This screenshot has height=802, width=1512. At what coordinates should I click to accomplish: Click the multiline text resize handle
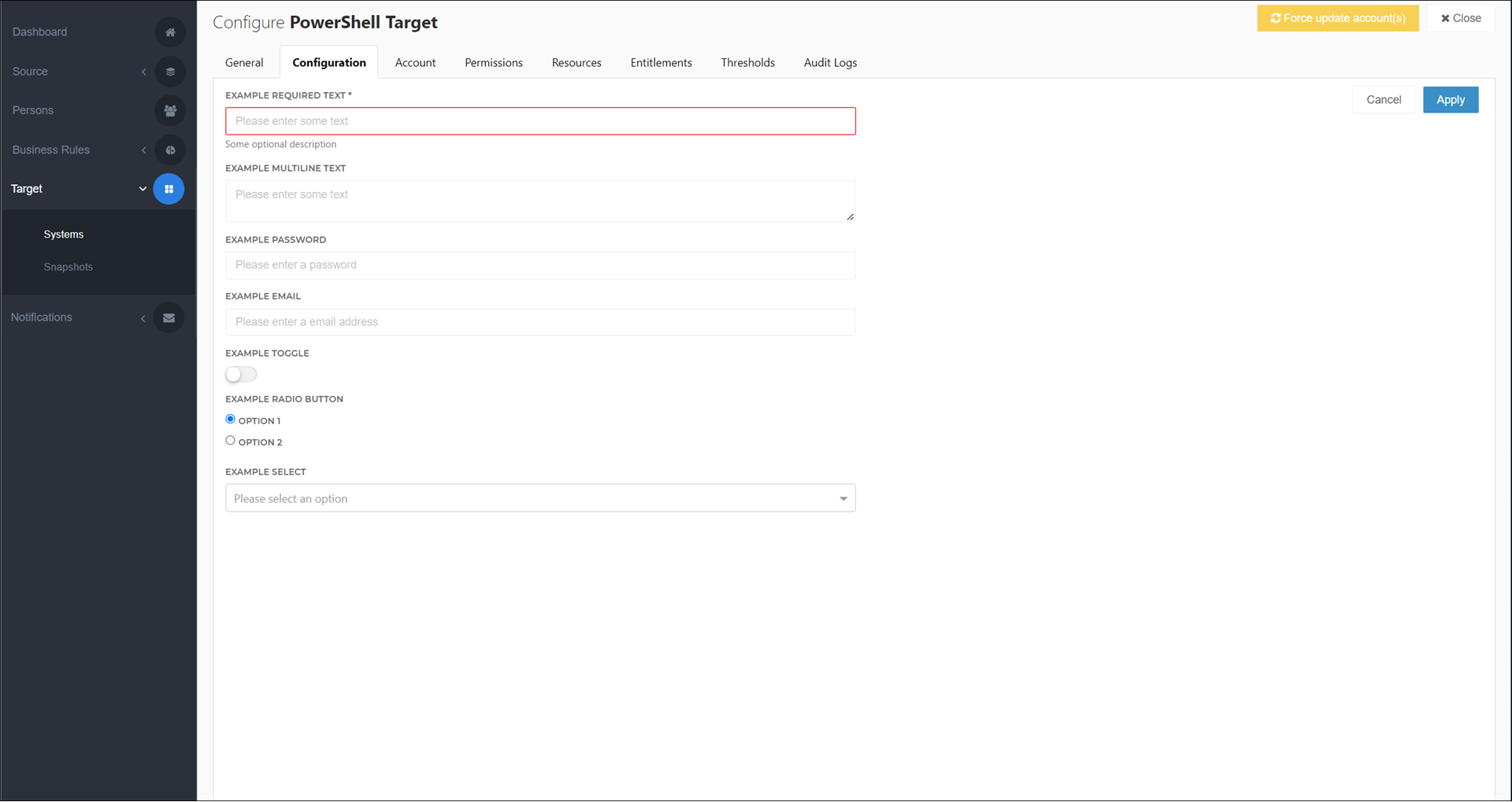(x=850, y=216)
